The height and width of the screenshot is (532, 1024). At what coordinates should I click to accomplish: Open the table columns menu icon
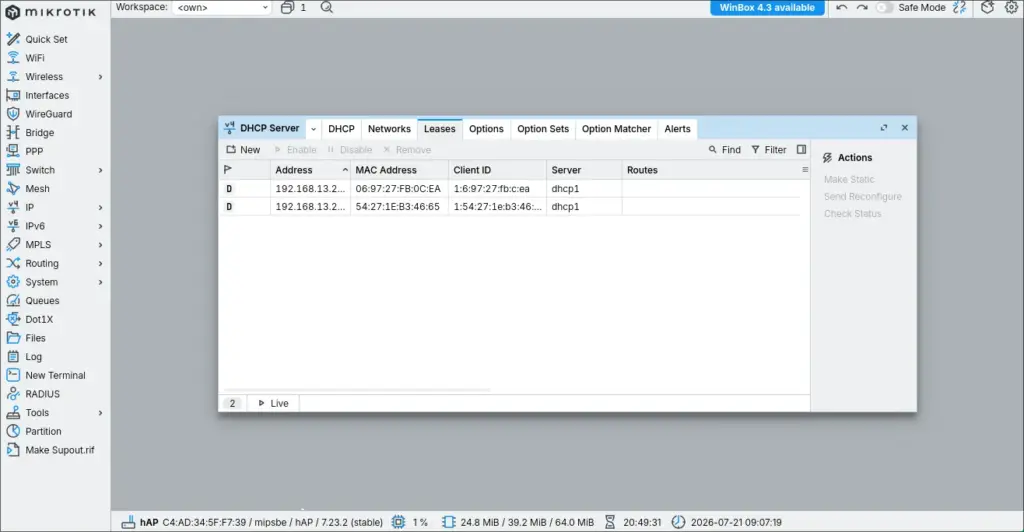805,170
